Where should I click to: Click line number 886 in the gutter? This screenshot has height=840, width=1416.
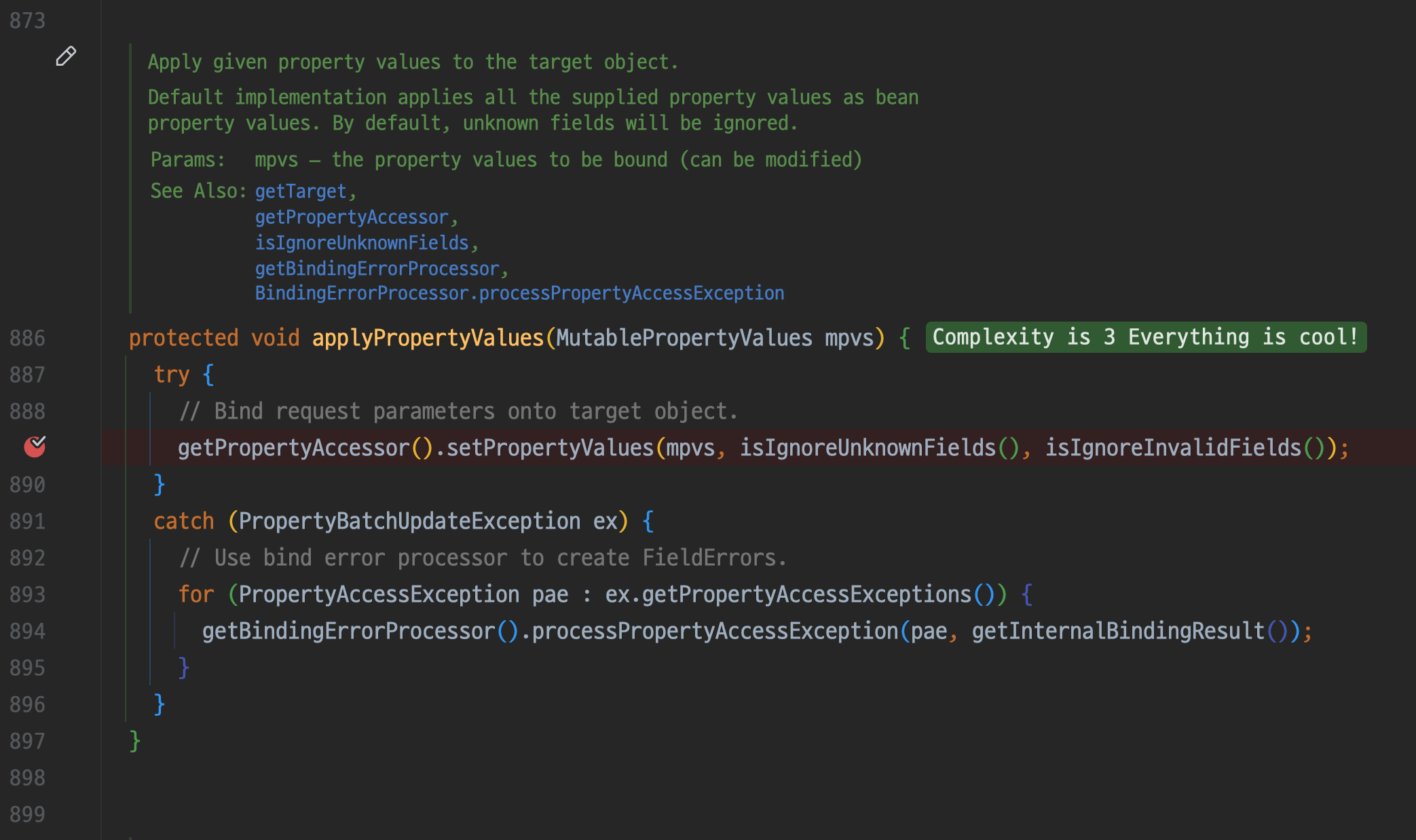pyautogui.click(x=27, y=338)
